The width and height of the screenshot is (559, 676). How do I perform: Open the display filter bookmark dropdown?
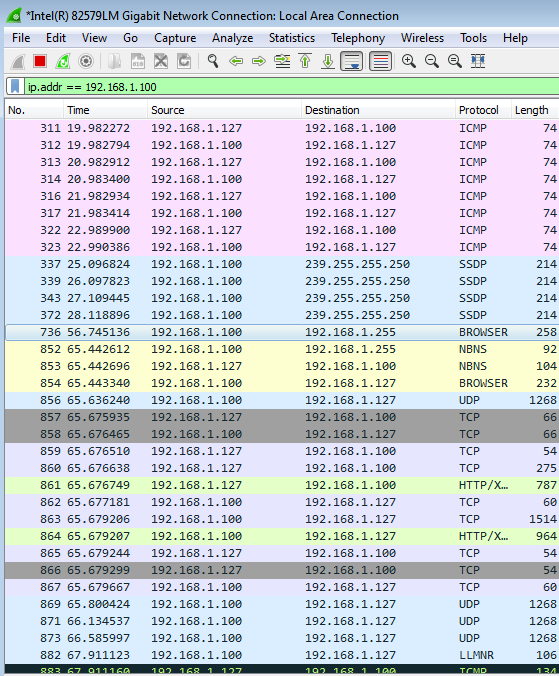click(15, 87)
